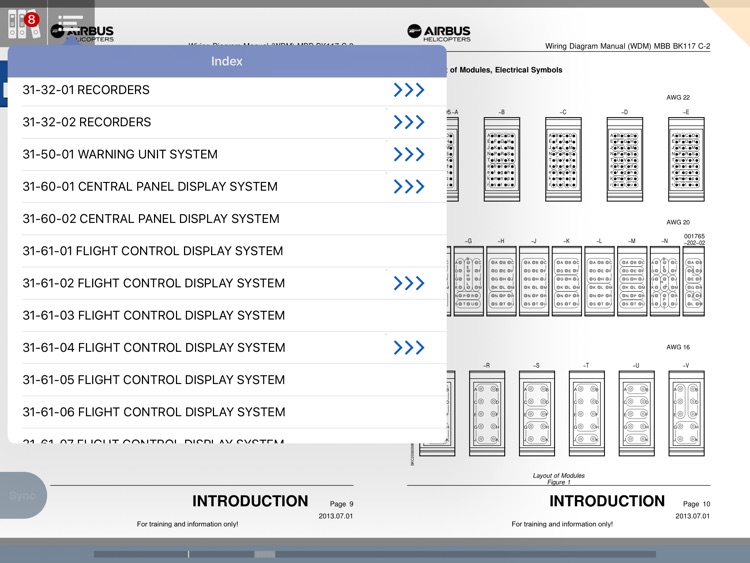The image size is (750, 563).
Task: Expand 31-60-01 CENTRAL PANEL DISPLAY chevrons
Action: [409, 186]
